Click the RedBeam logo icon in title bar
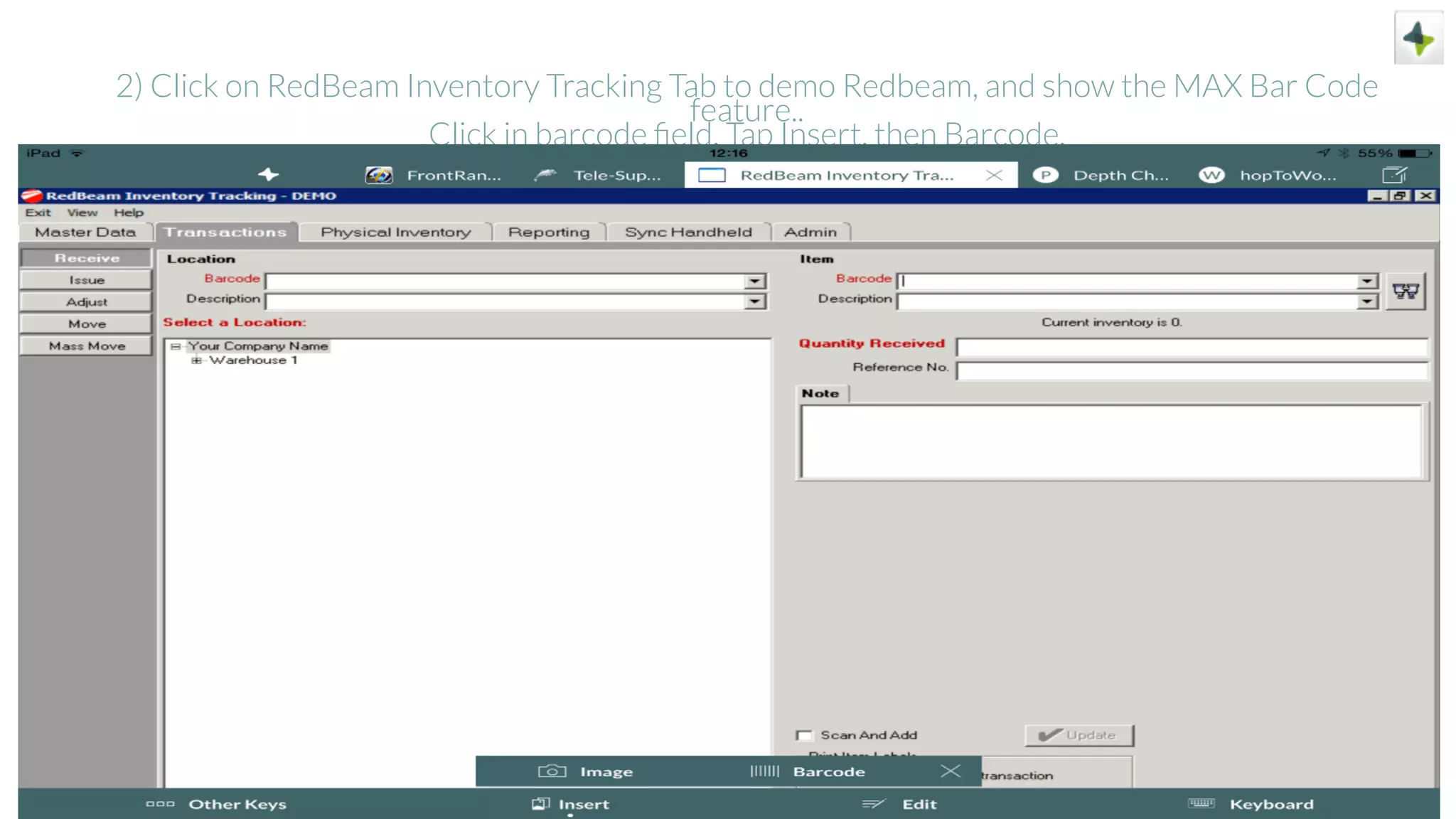 pos(31,196)
